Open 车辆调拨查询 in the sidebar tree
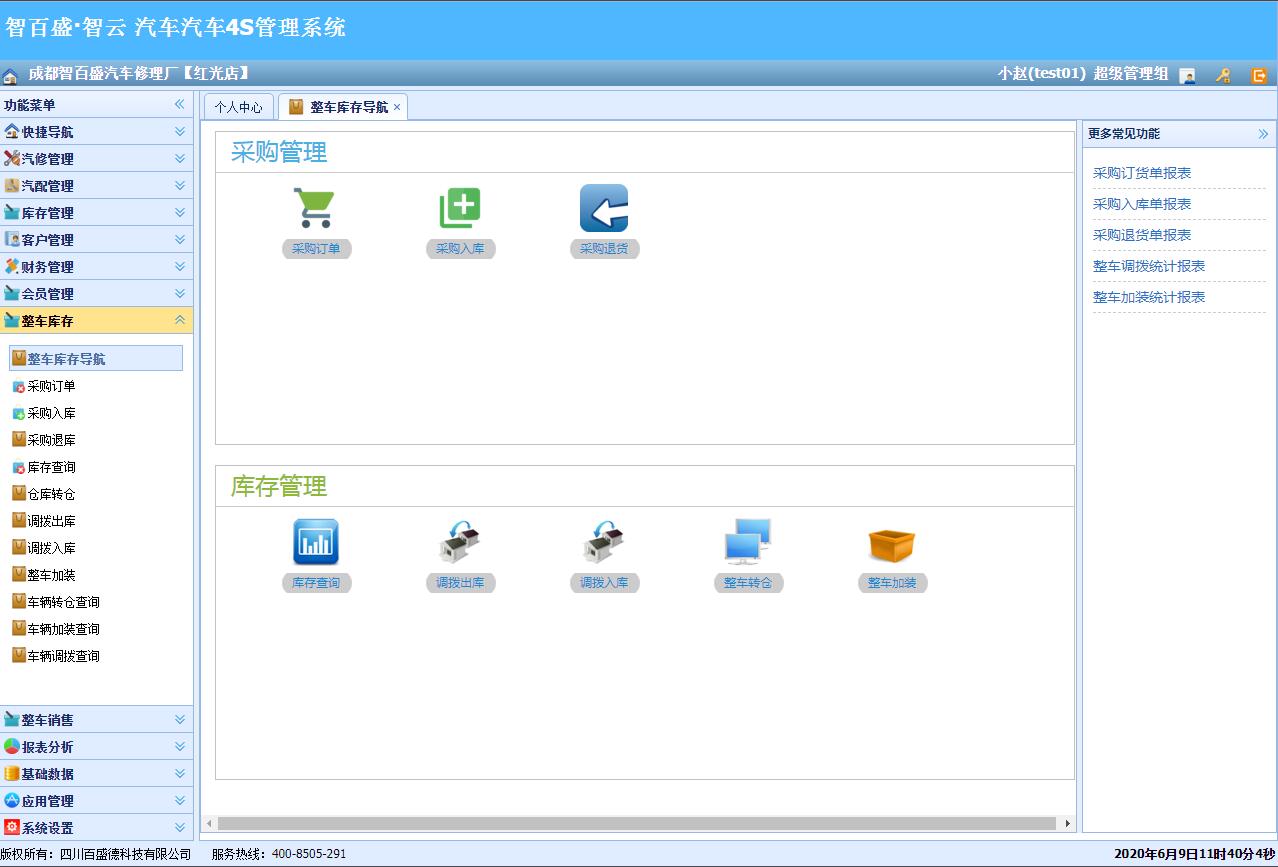Viewport: 1278px width, 867px height. pyautogui.click(x=63, y=656)
